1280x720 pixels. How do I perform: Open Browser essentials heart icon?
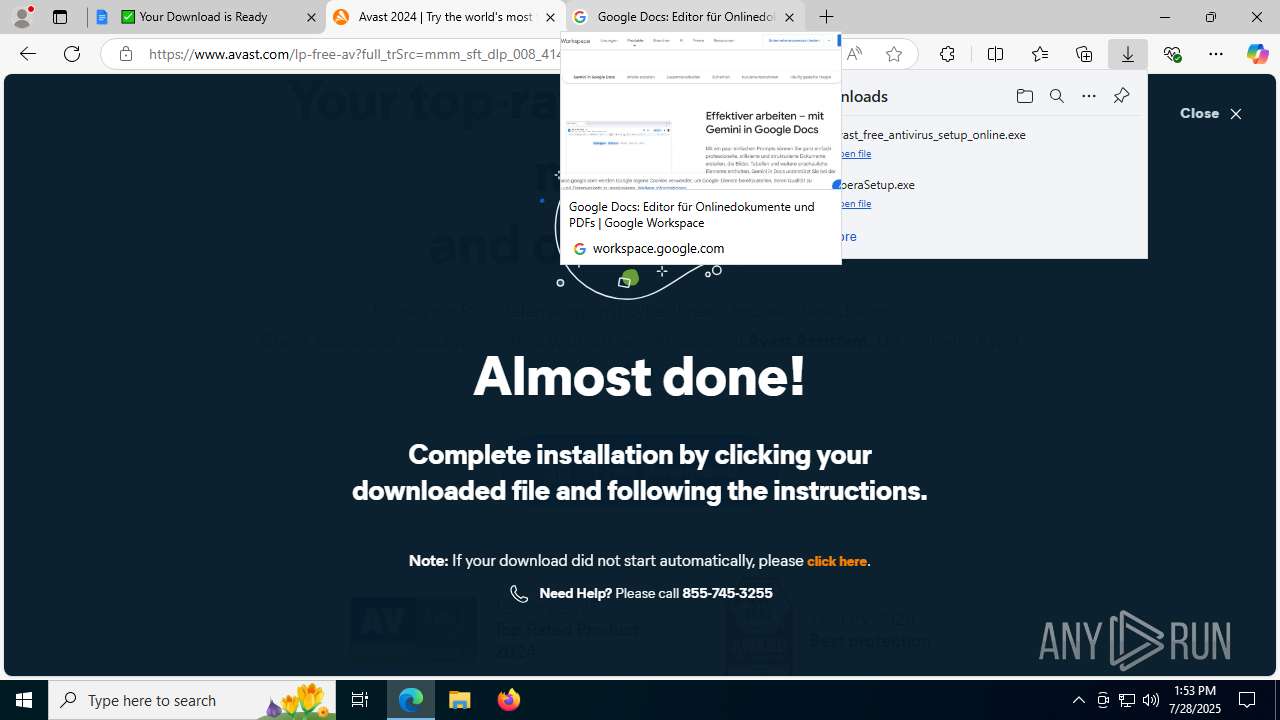coord(1172,54)
